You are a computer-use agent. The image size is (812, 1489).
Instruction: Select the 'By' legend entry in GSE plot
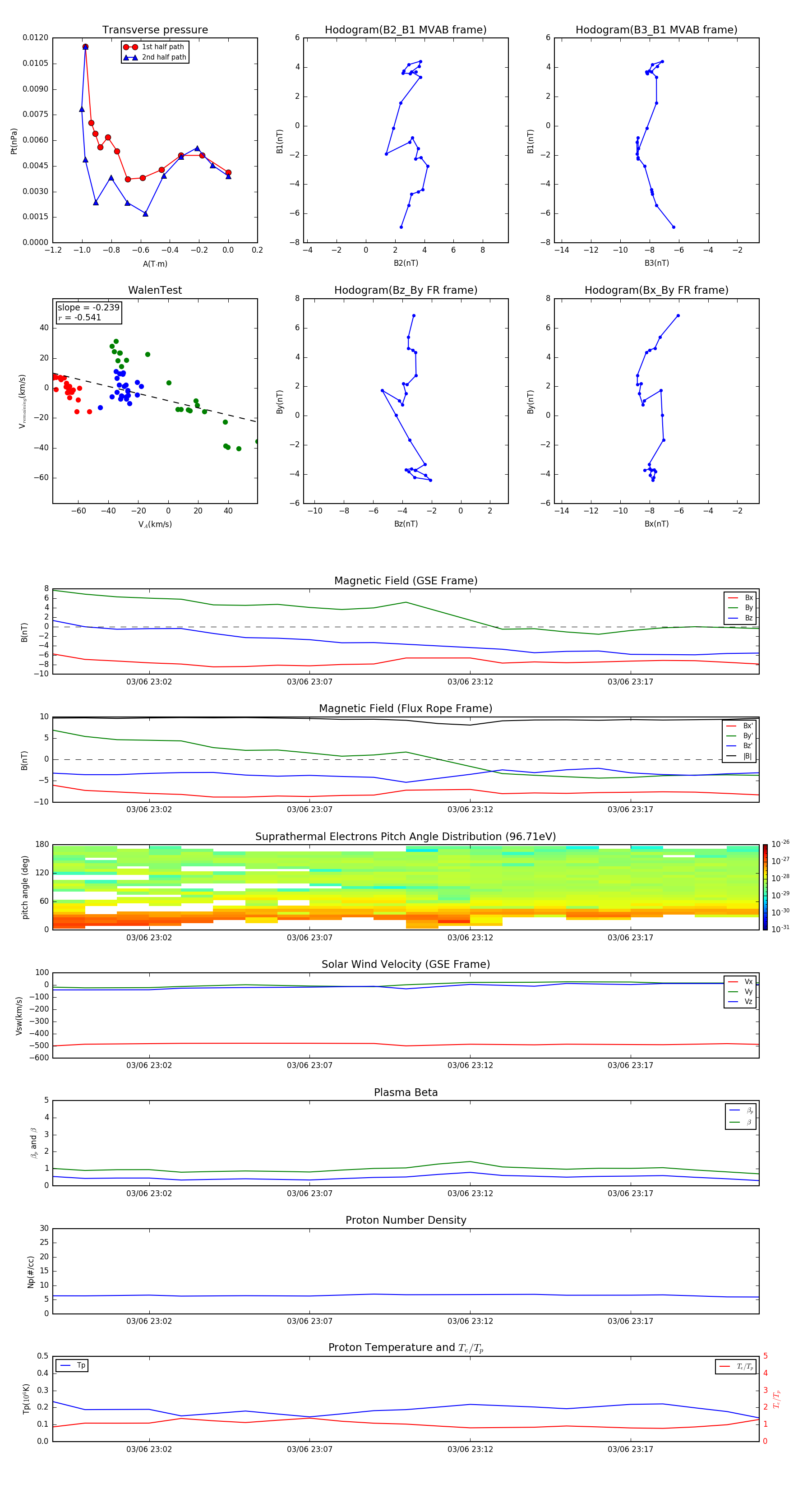(x=740, y=607)
